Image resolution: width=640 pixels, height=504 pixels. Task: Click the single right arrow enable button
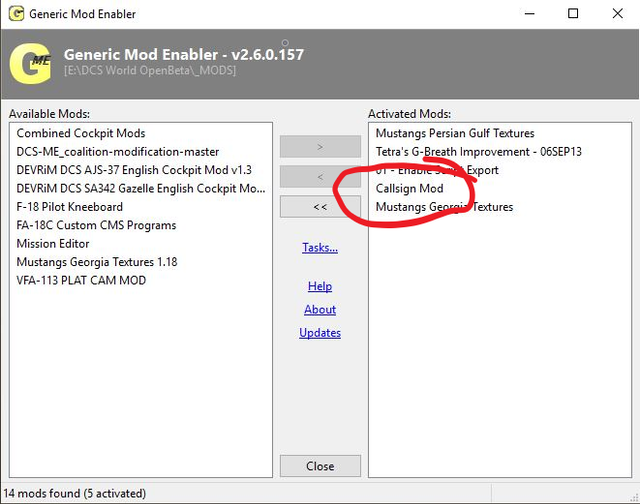coord(320,147)
